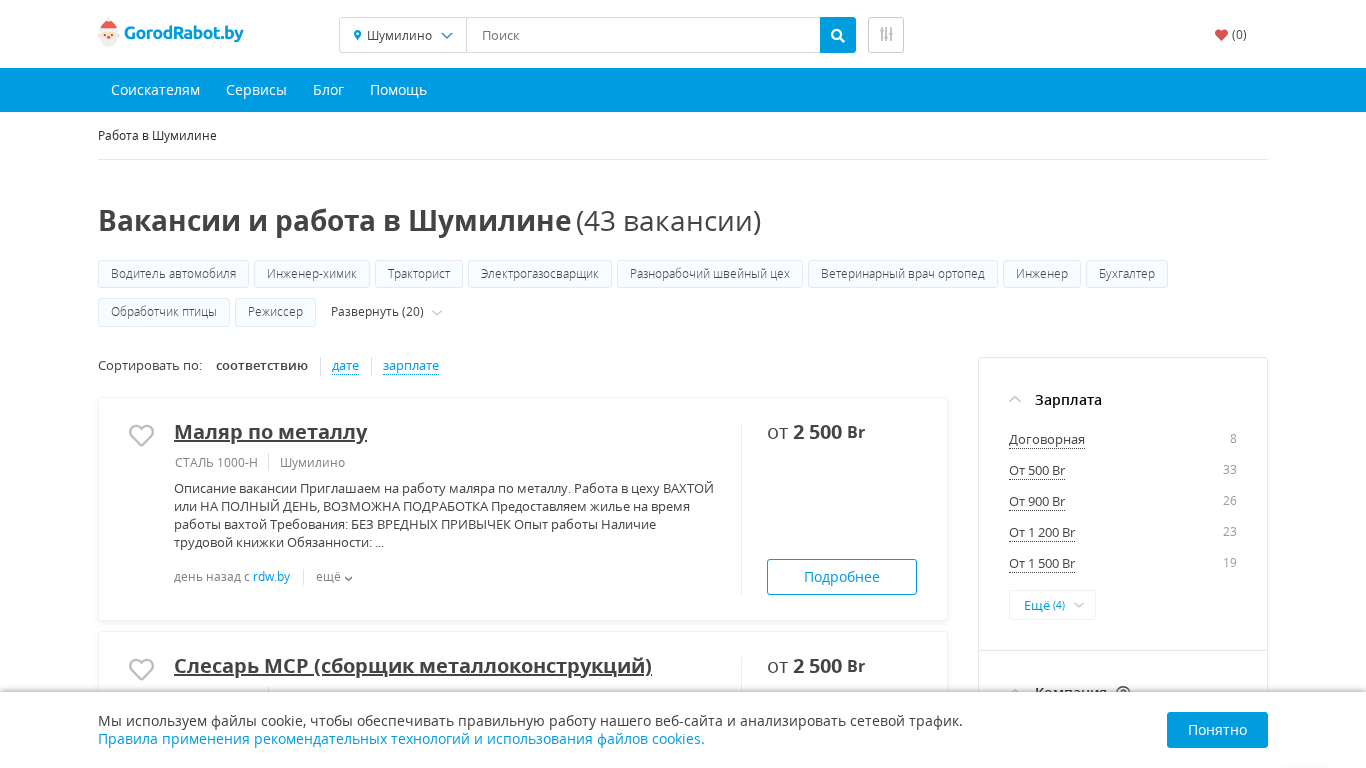Open the Шумилино city dropdown
Viewport: 1366px width, 768px height.
click(x=403, y=35)
